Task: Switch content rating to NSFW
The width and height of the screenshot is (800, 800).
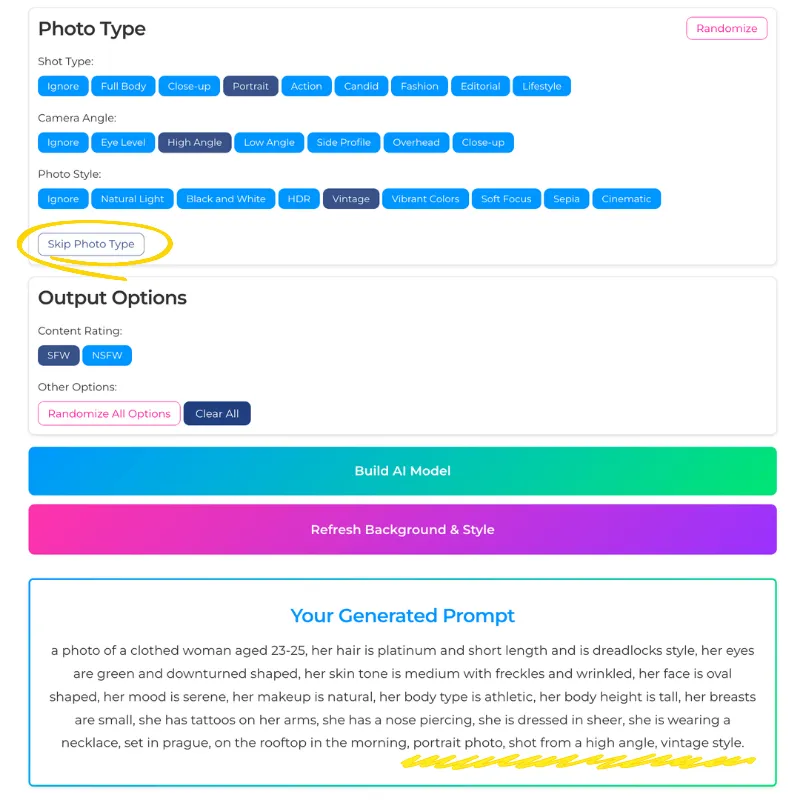Action: click(107, 355)
